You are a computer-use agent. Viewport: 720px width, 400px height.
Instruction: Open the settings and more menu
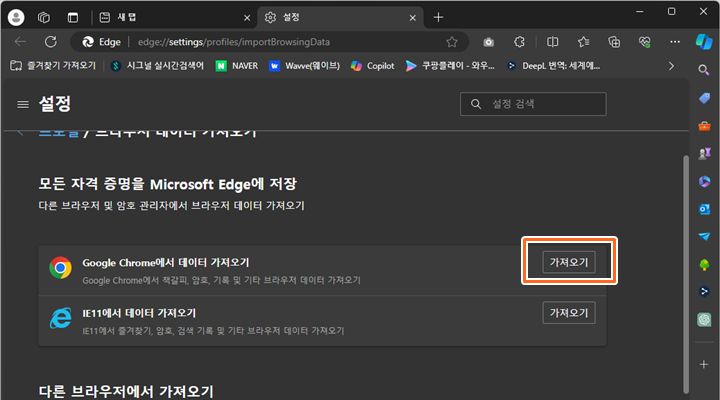tap(675, 42)
